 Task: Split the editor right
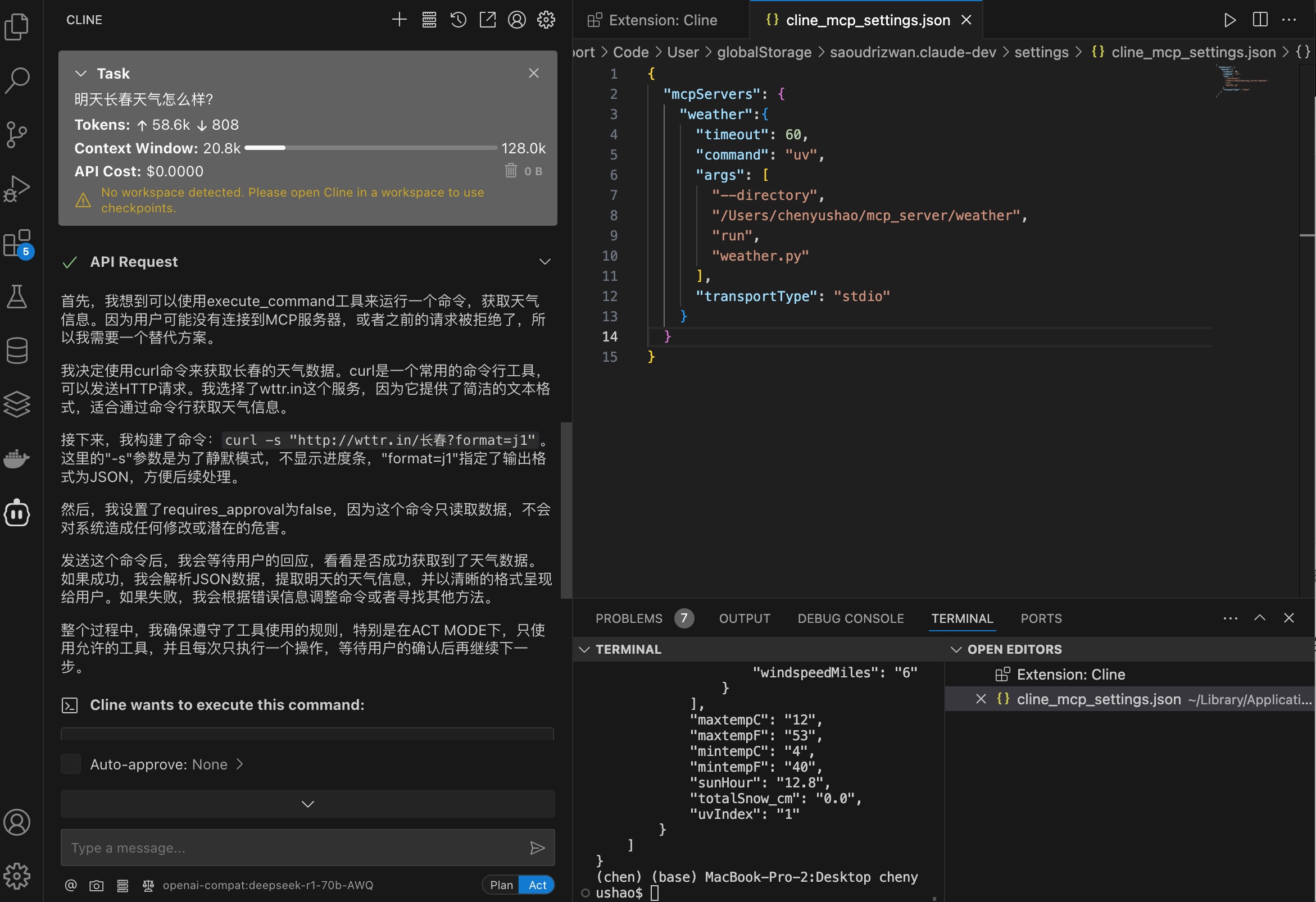(x=1260, y=20)
